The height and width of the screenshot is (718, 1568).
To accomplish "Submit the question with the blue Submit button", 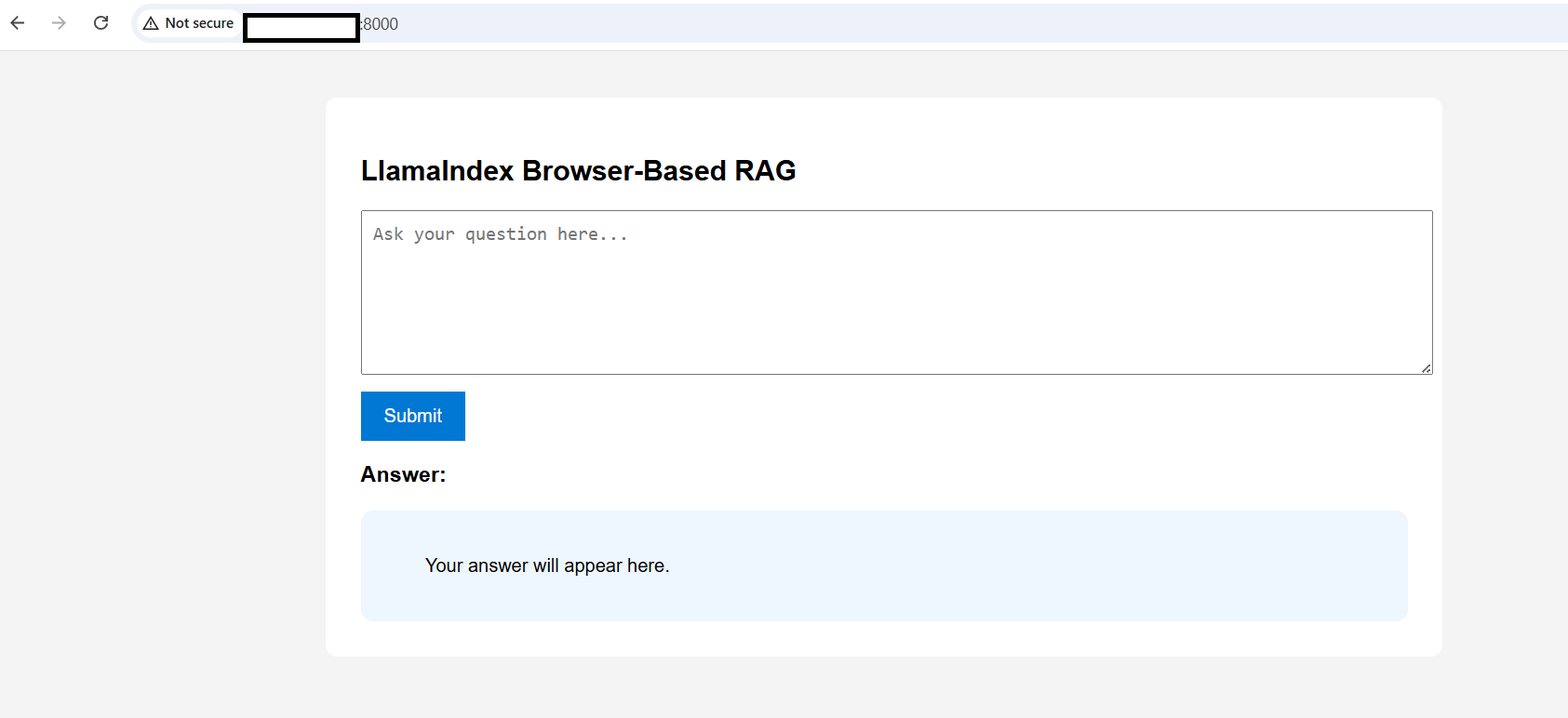I will click(x=413, y=416).
